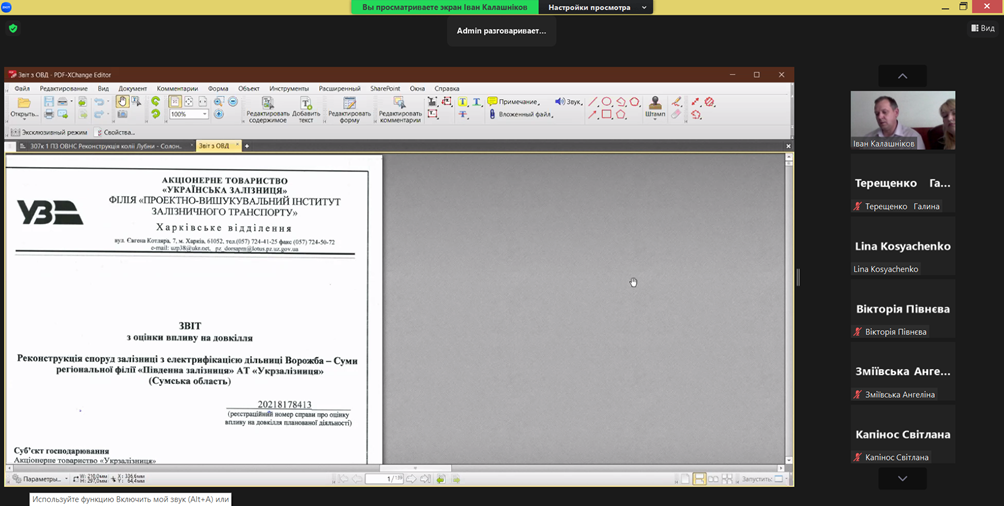The width and height of the screenshot is (1004, 506).
Task: Click the page number input field
Action: pyautogui.click(x=384, y=478)
